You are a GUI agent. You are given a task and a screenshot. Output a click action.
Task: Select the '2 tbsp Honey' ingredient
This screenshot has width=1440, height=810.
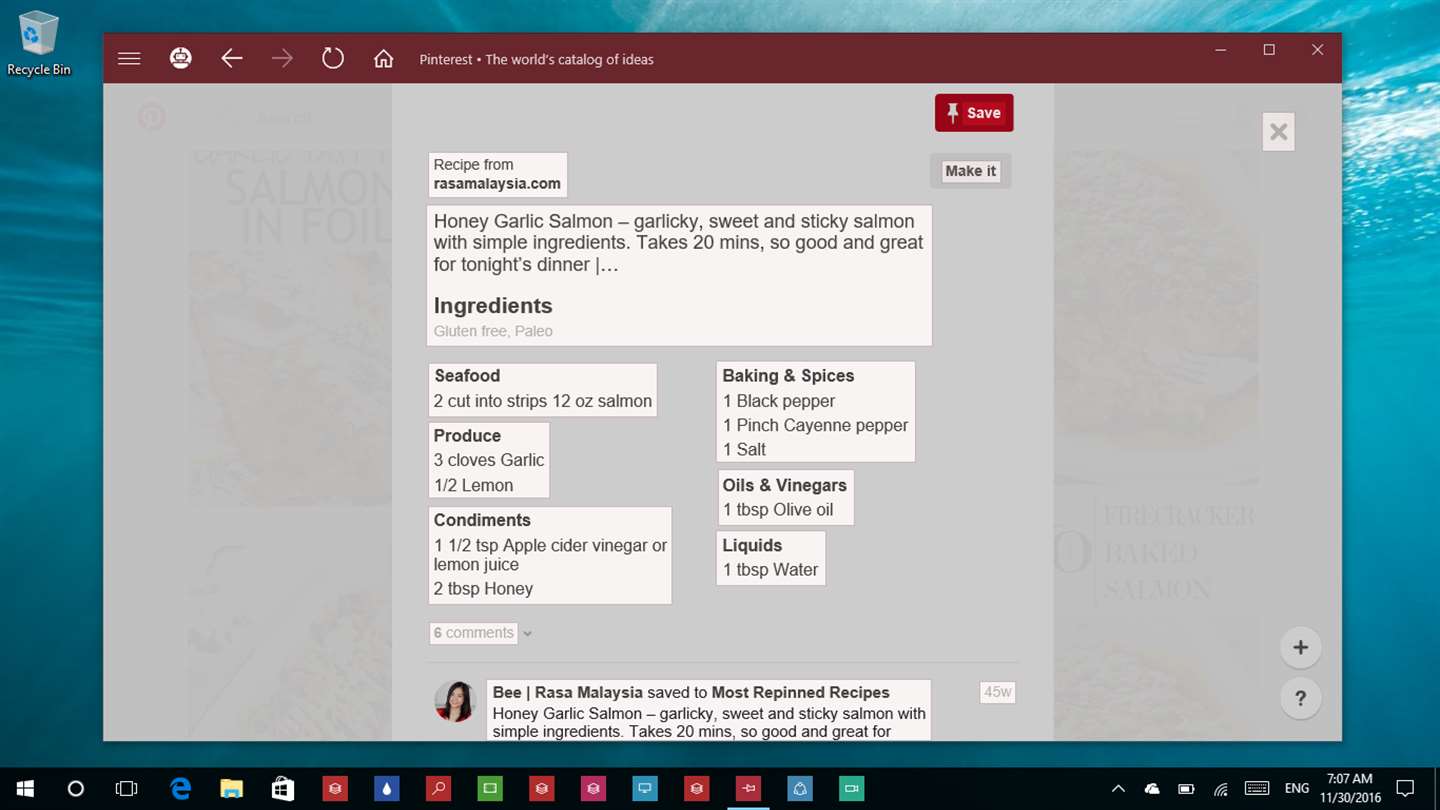coord(483,589)
